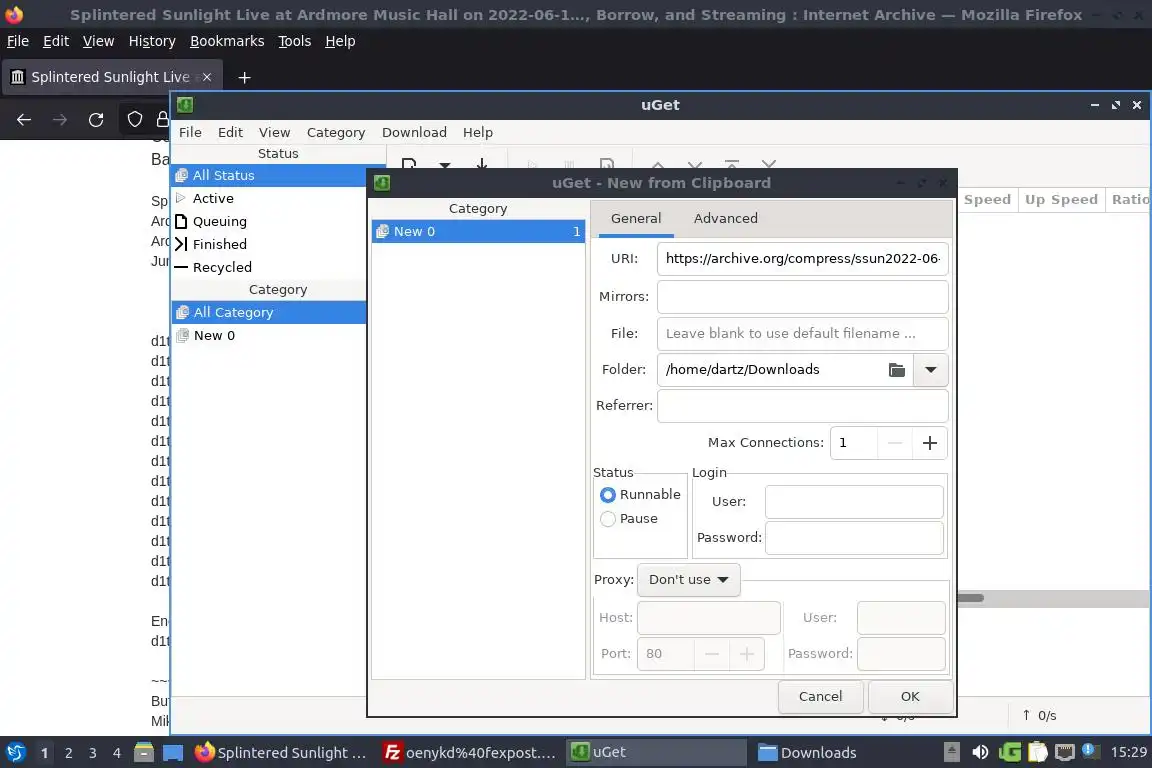The width and height of the screenshot is (1152, 768).
Task: Click the Mirrors input field
Action: 802,297
